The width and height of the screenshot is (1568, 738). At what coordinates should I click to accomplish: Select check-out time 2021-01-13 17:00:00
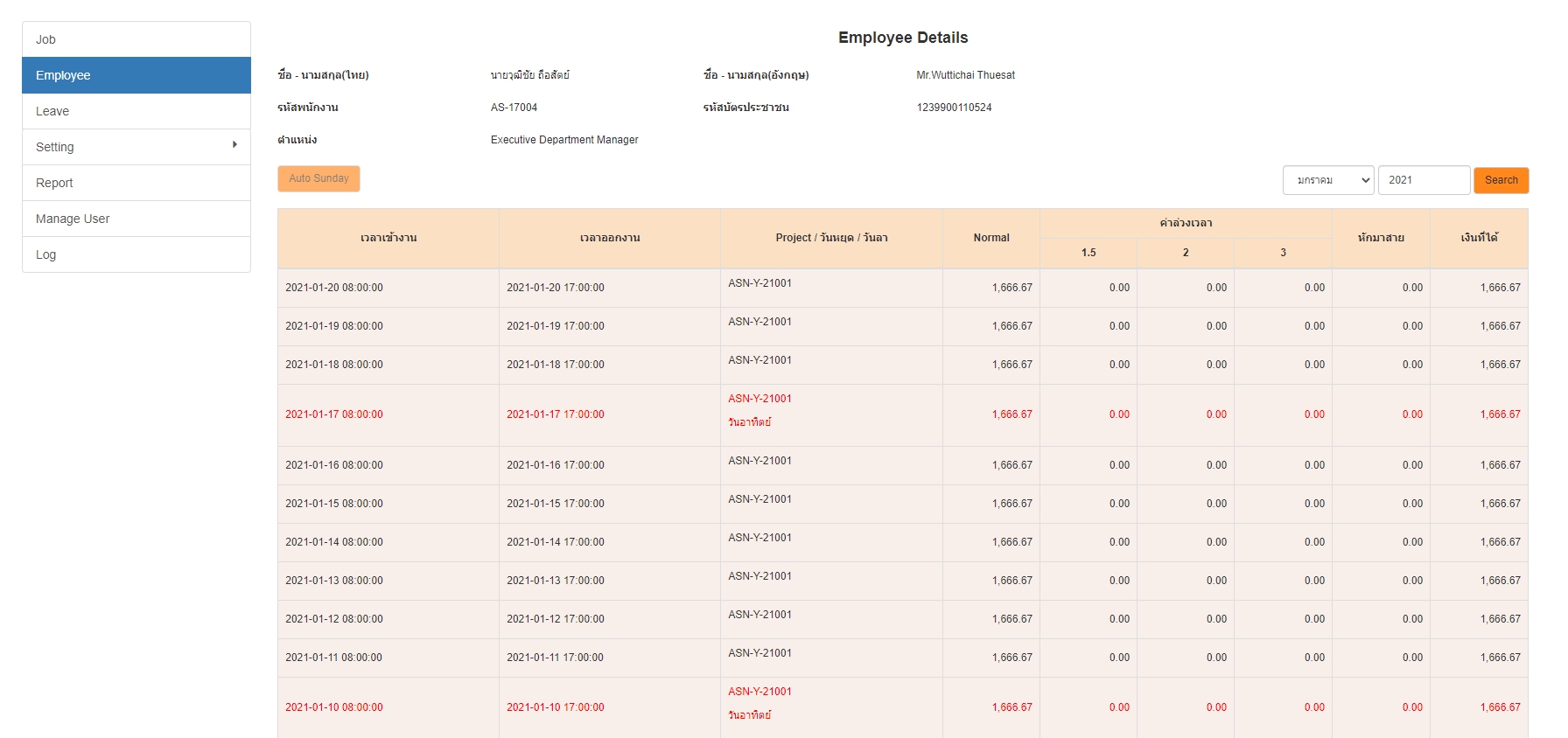click(556, 581)
